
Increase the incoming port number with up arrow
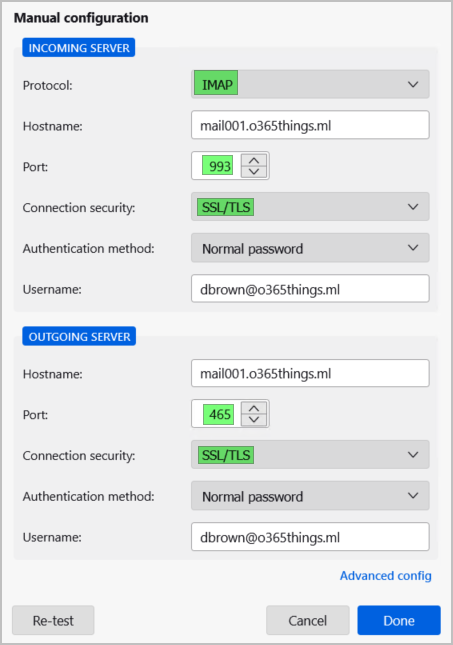tap(254, 160)
